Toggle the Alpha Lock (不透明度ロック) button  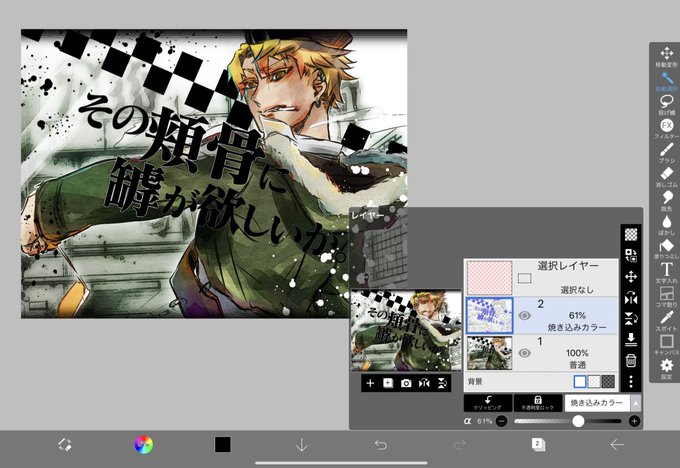[x=538, y=403]
